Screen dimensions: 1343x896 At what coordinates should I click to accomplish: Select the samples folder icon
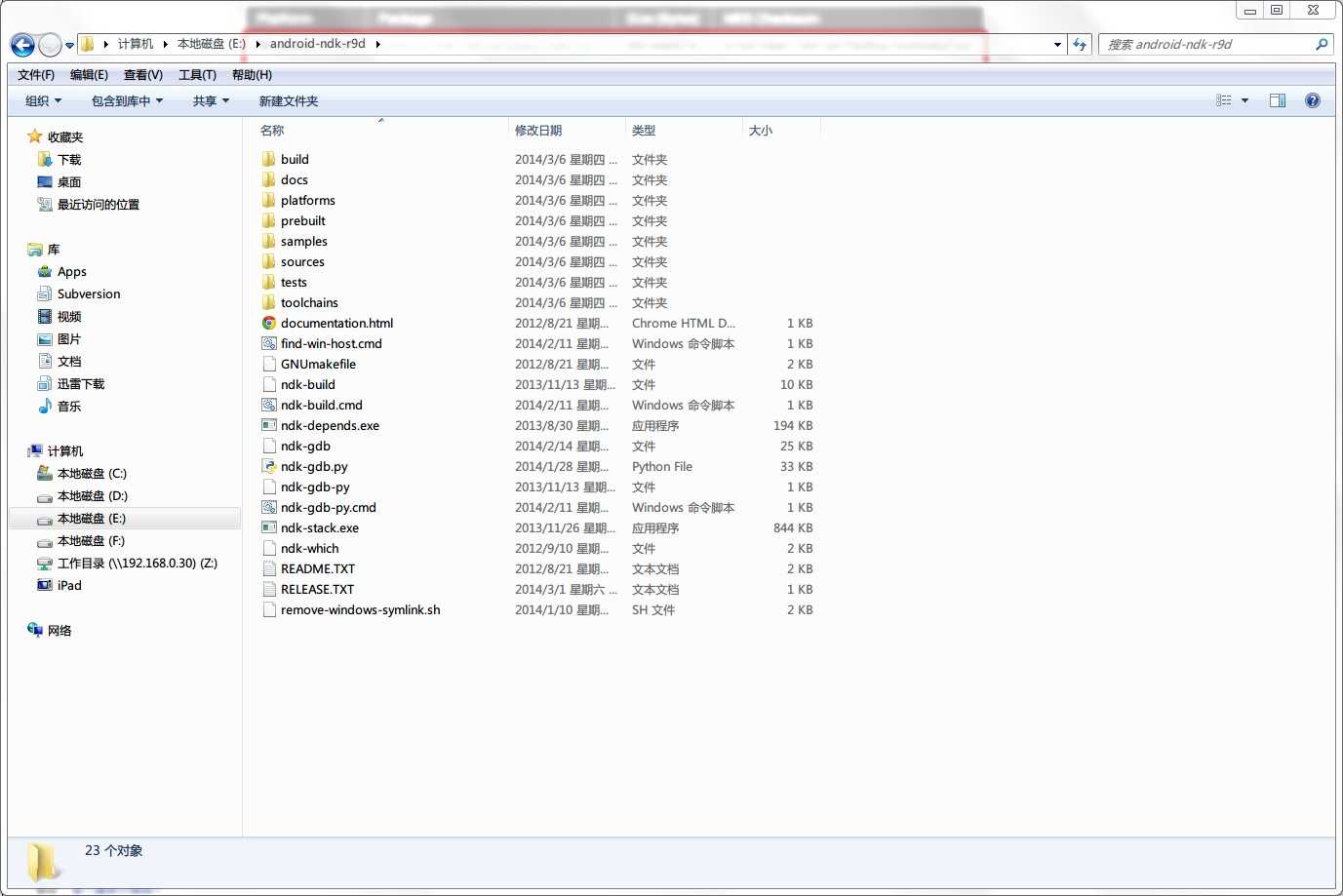(269, 241)
